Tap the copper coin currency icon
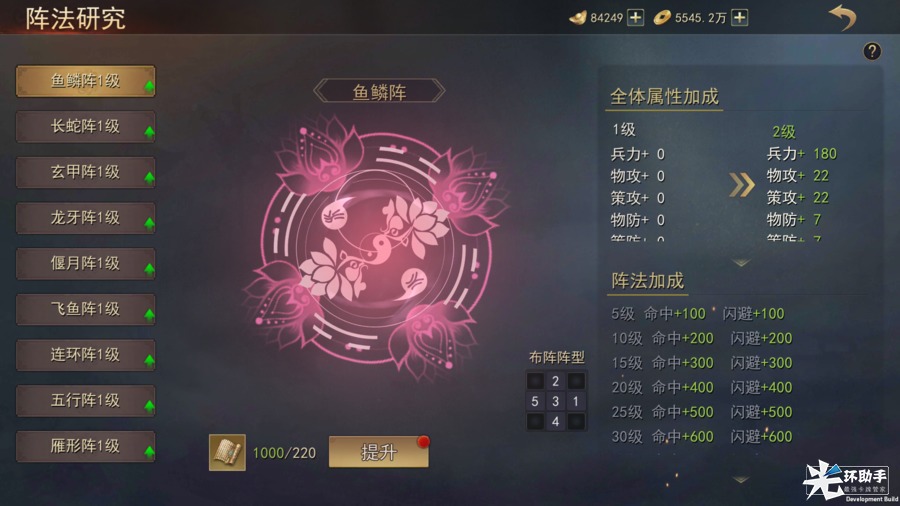 click(662, 18)
